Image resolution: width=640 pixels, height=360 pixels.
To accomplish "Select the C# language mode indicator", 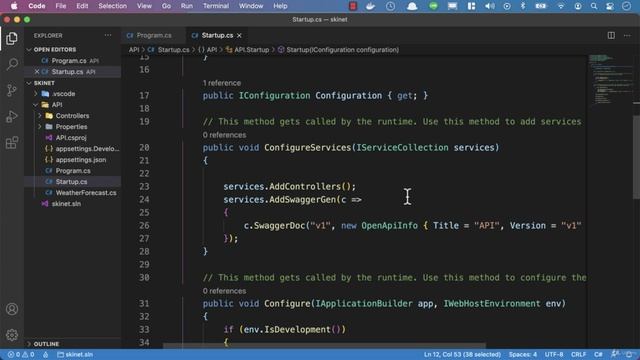I will point(598,355).
